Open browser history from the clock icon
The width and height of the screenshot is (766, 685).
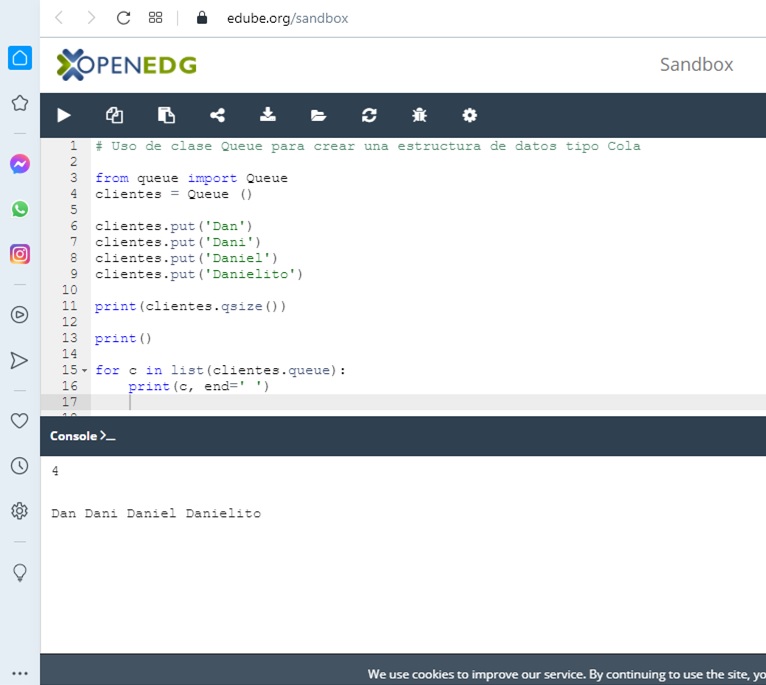(x=19, y=466)
